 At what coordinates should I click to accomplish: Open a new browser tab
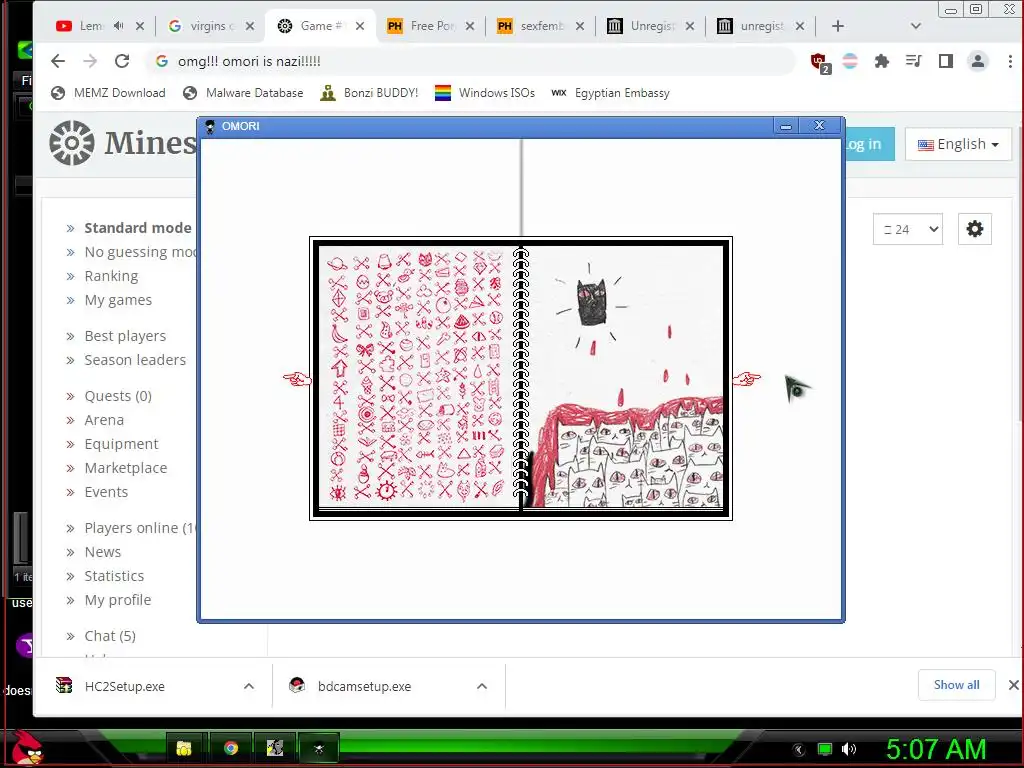click(838, 26)
